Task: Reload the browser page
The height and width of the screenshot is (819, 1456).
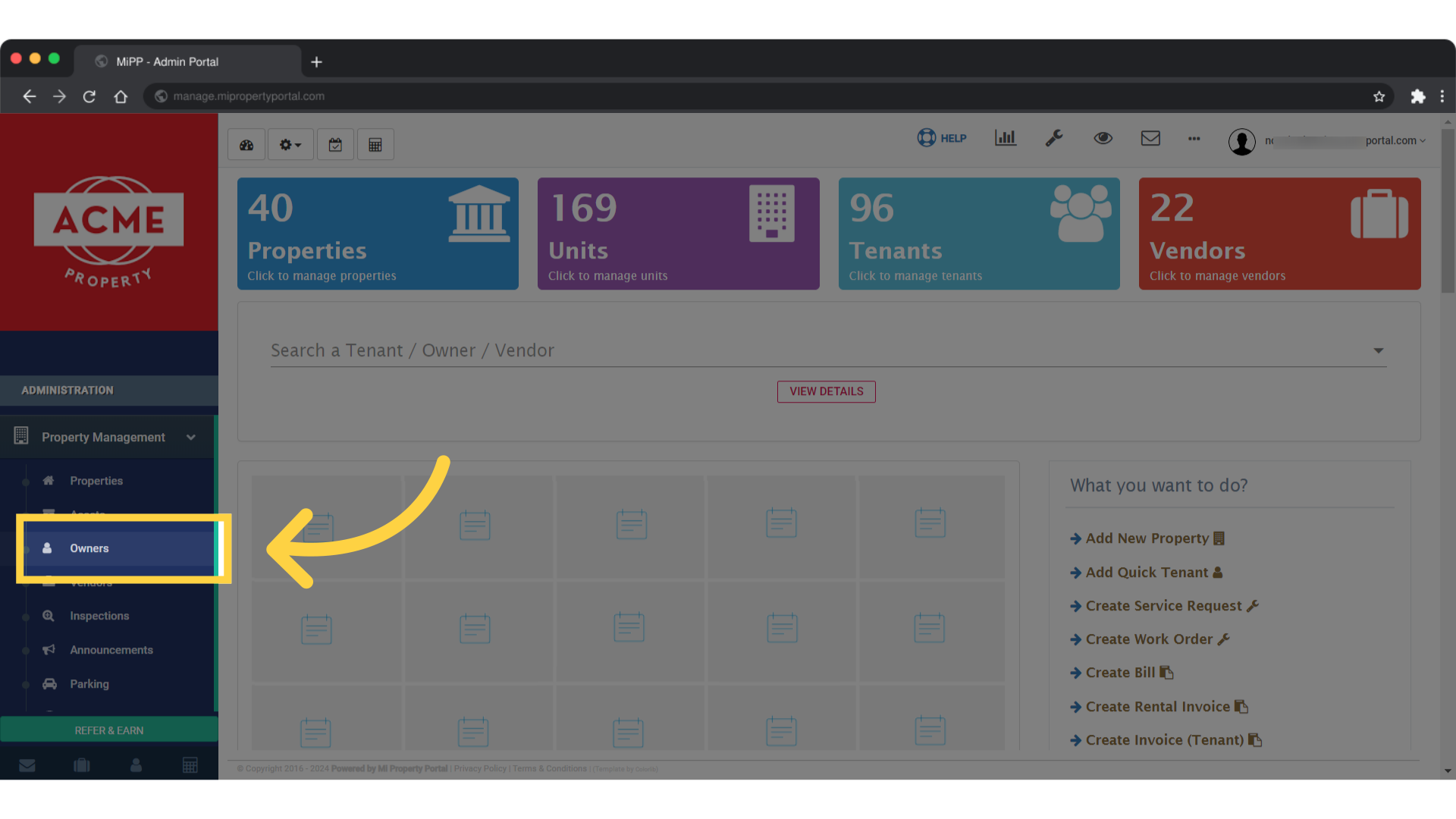Action: (89, 96)
